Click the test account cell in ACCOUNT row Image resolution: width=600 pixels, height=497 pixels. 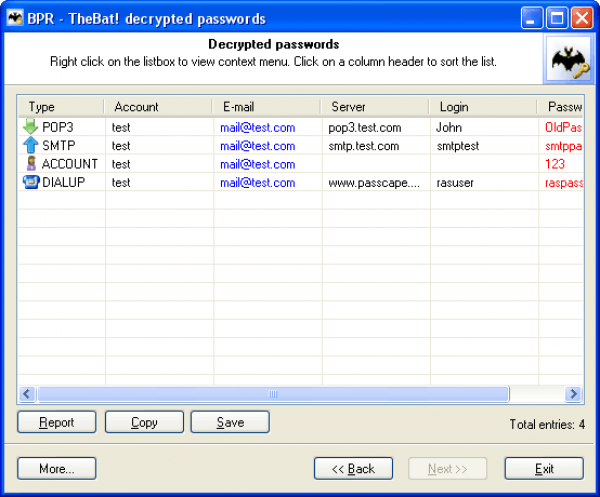[x=121, y=164]
